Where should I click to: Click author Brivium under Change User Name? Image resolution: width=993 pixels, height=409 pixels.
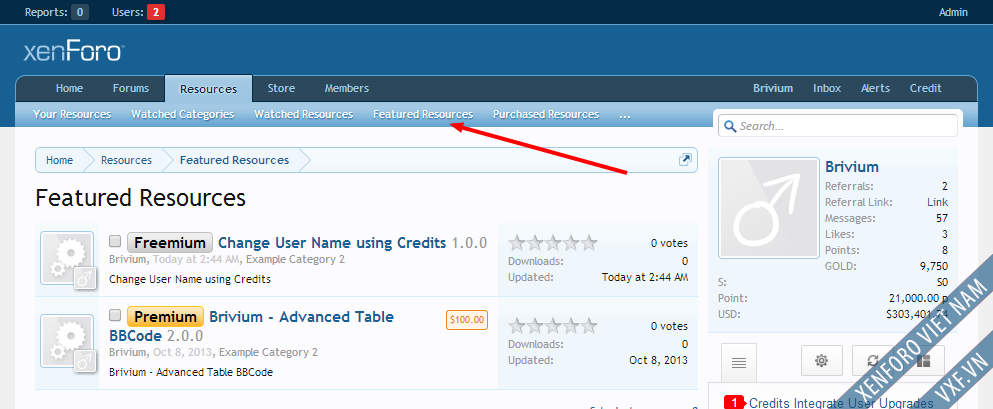[x=129, y=260]
